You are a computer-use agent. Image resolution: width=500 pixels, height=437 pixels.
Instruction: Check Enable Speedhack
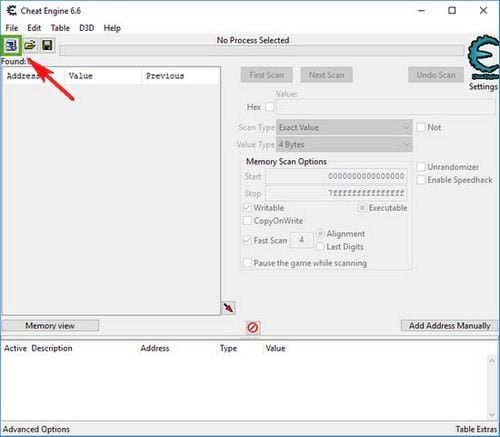click(421, 180)
